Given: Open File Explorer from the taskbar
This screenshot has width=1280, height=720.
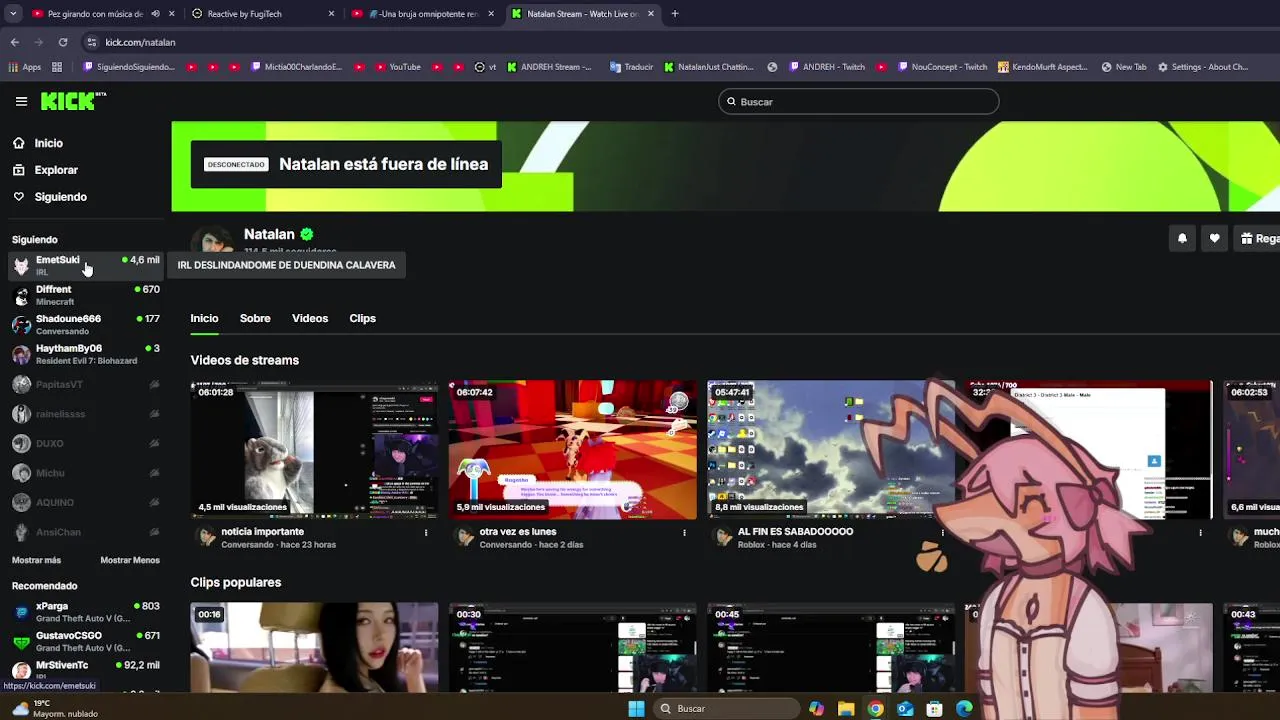Looking at the screenshot, I should coord(846,708).
